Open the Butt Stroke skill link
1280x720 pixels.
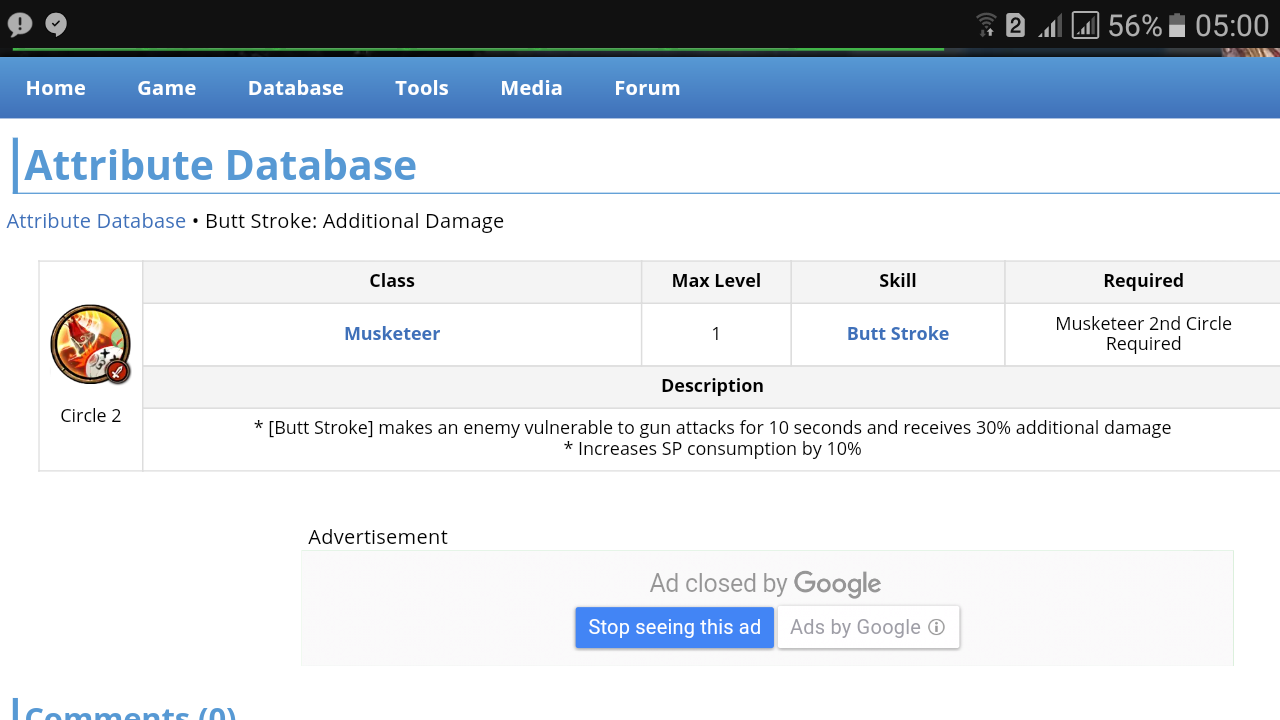tap(898, 334)
